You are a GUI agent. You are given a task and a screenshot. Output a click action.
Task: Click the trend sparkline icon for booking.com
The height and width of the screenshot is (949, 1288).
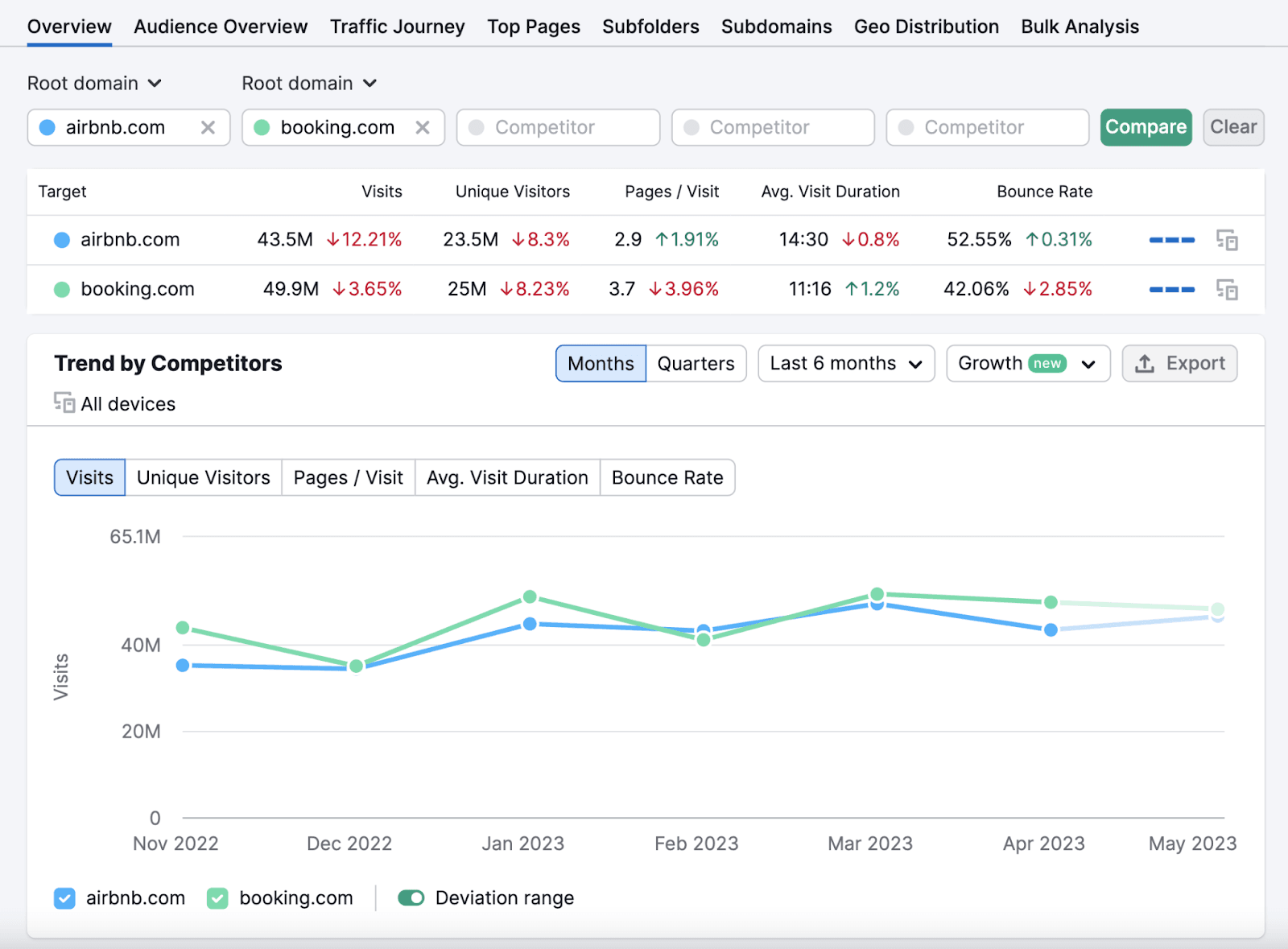pos(1171,289)
